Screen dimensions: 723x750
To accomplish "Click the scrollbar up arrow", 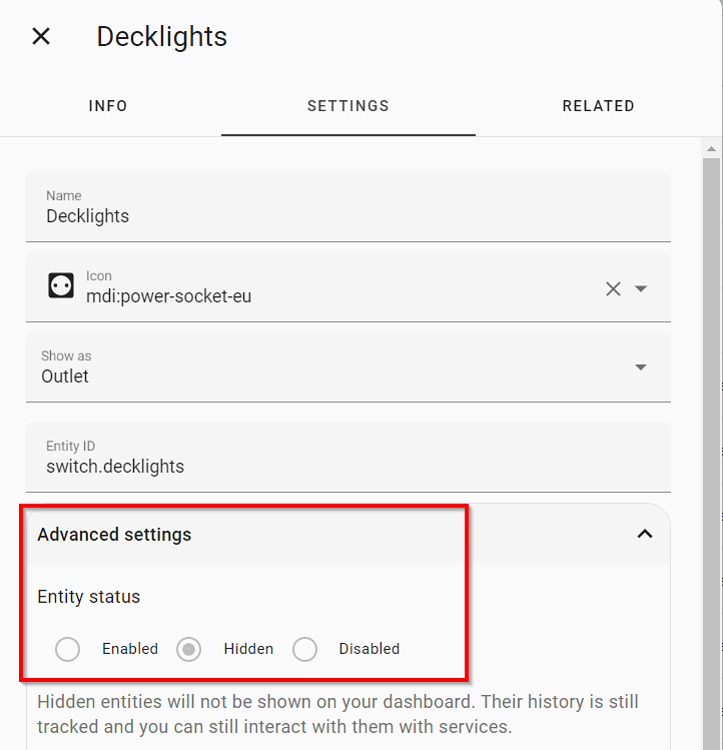I will tap(711, 149).
